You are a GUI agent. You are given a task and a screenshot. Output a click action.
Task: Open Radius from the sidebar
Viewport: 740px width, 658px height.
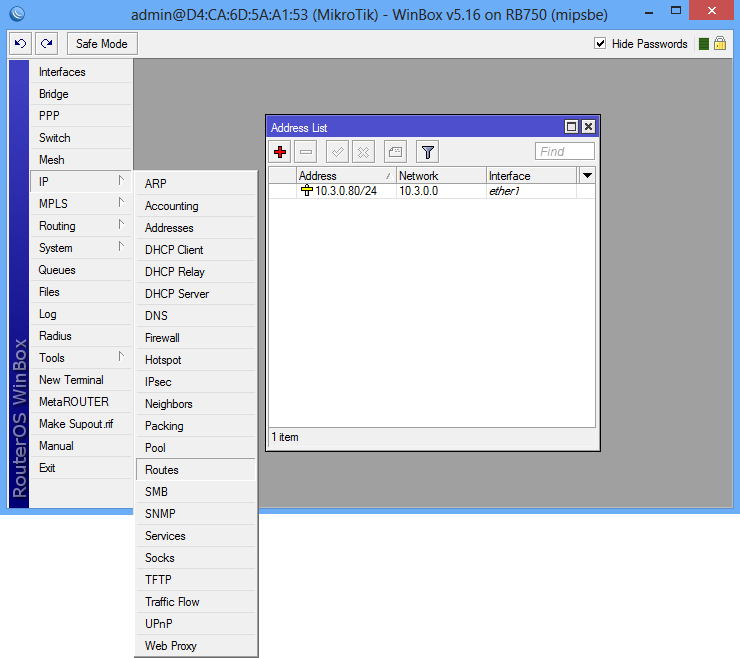pos(81,336)
